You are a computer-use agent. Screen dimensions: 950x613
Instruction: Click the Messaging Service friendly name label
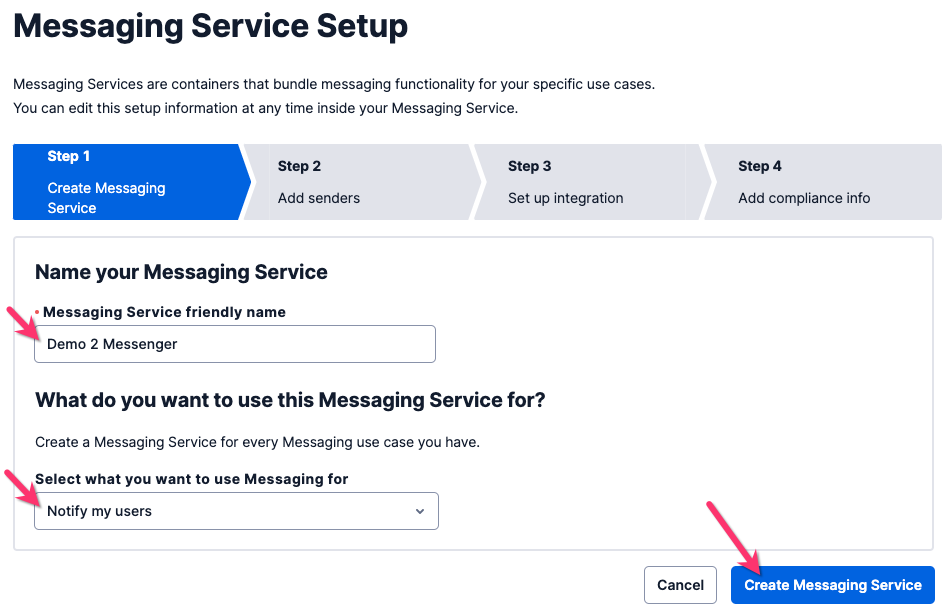click(164, 312)
